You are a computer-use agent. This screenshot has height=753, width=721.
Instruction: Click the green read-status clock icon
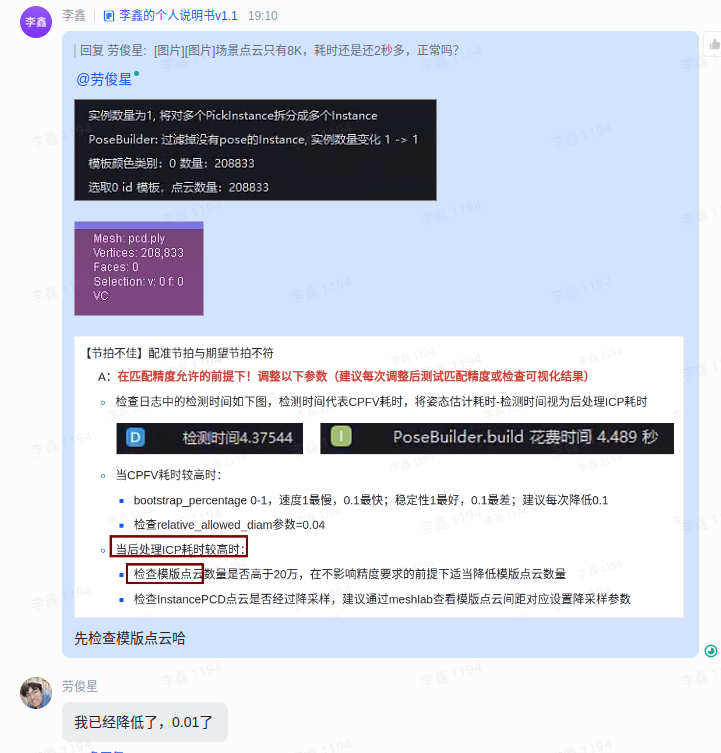coord(710,651)
